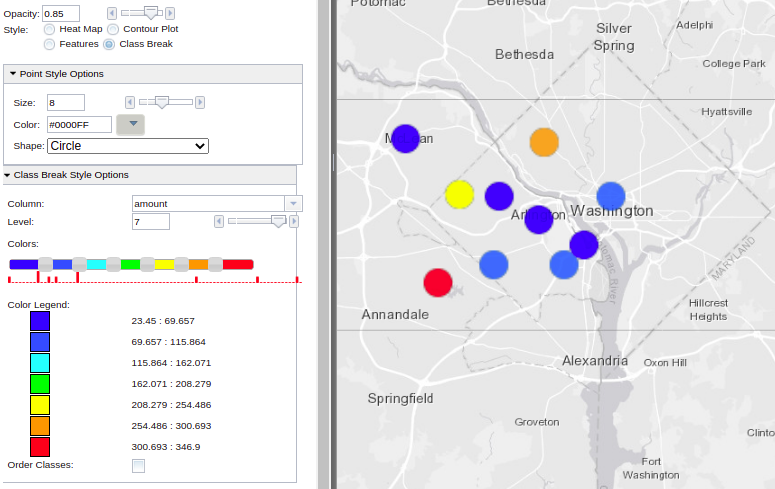Open the Shape dropdown showing Circle
The image size is (775, 489).
[128, 146]
